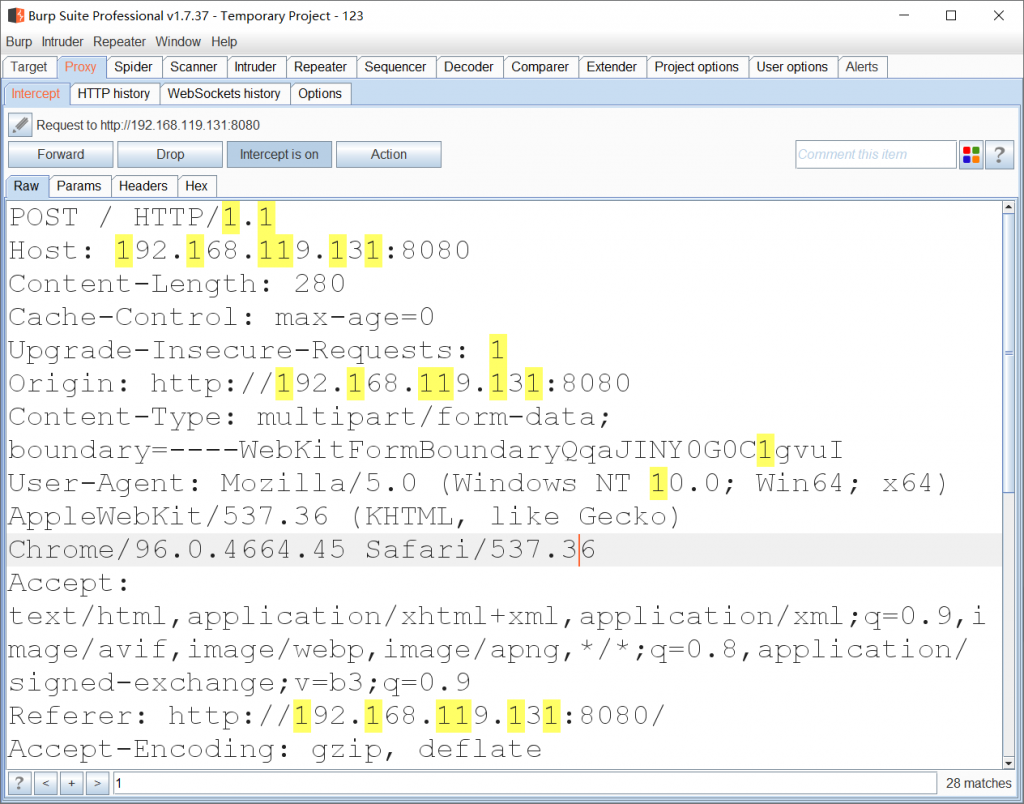The height and width of the screenshot is (804, 1024).
Task: Open the highlight color picker icon
Action: point(971,155)
